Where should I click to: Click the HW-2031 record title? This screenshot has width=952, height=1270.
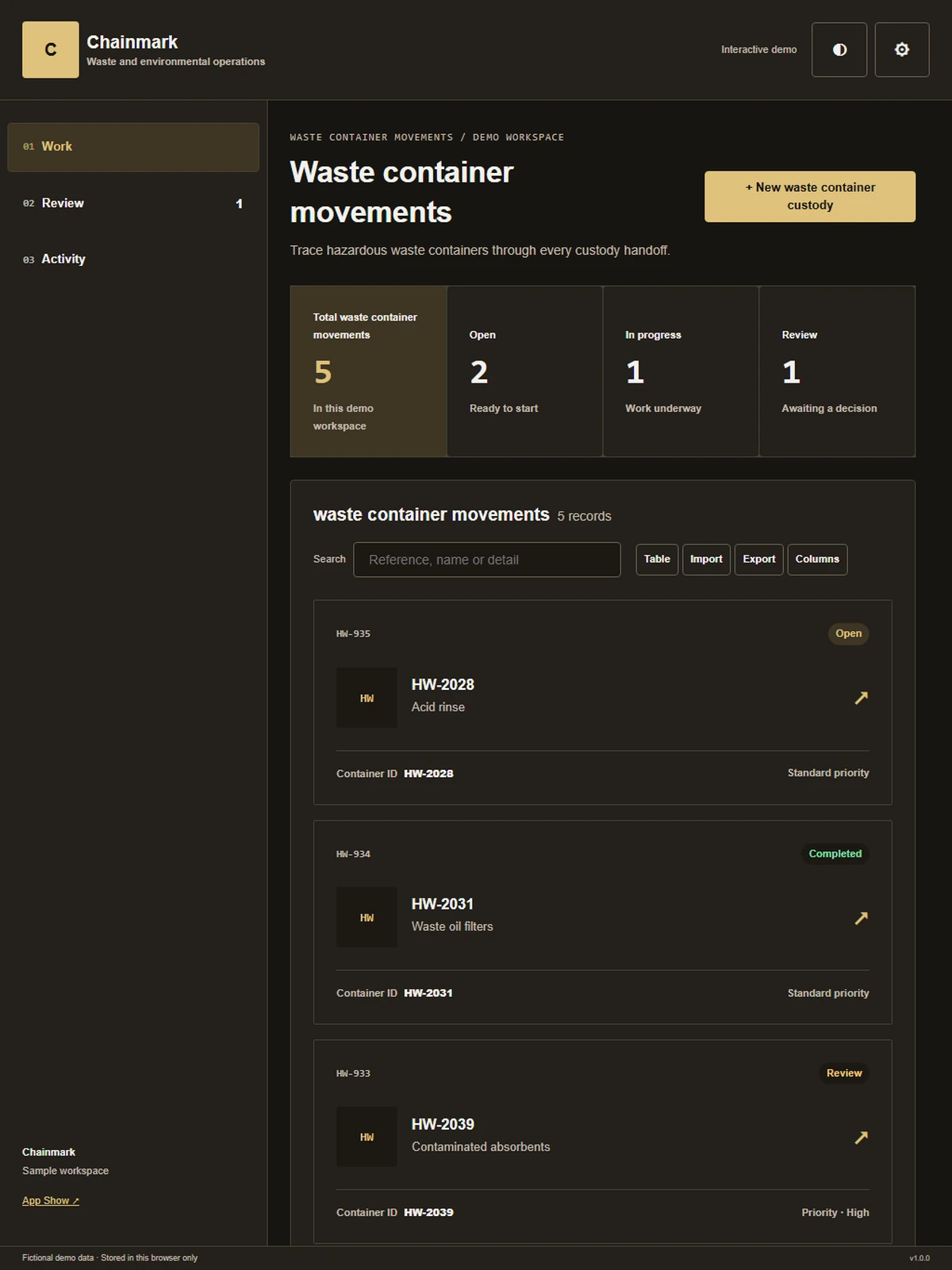coord(443,904)
